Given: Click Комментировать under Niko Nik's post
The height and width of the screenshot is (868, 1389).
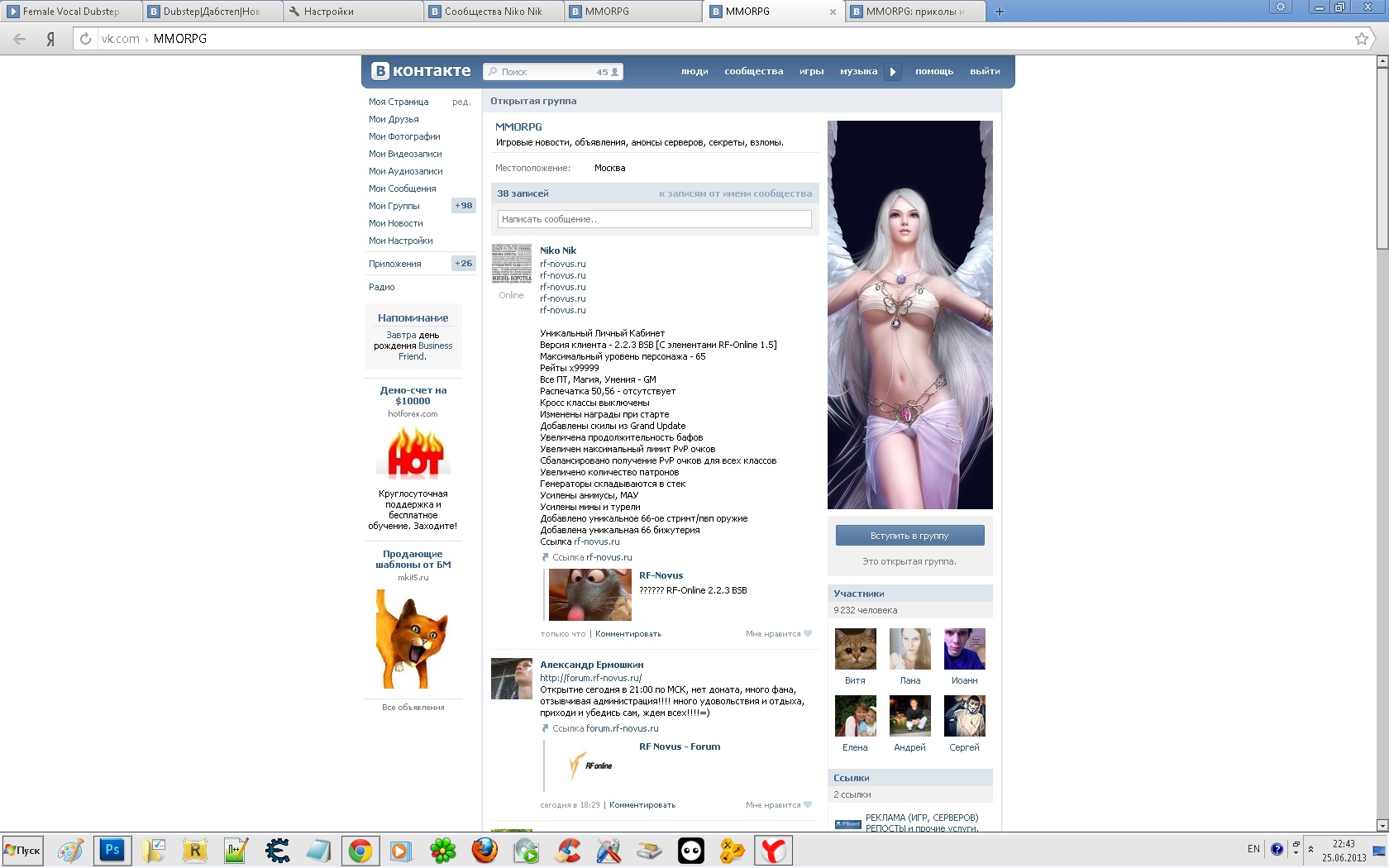Looking at the screenshot, I should click(x=628, y=634).
